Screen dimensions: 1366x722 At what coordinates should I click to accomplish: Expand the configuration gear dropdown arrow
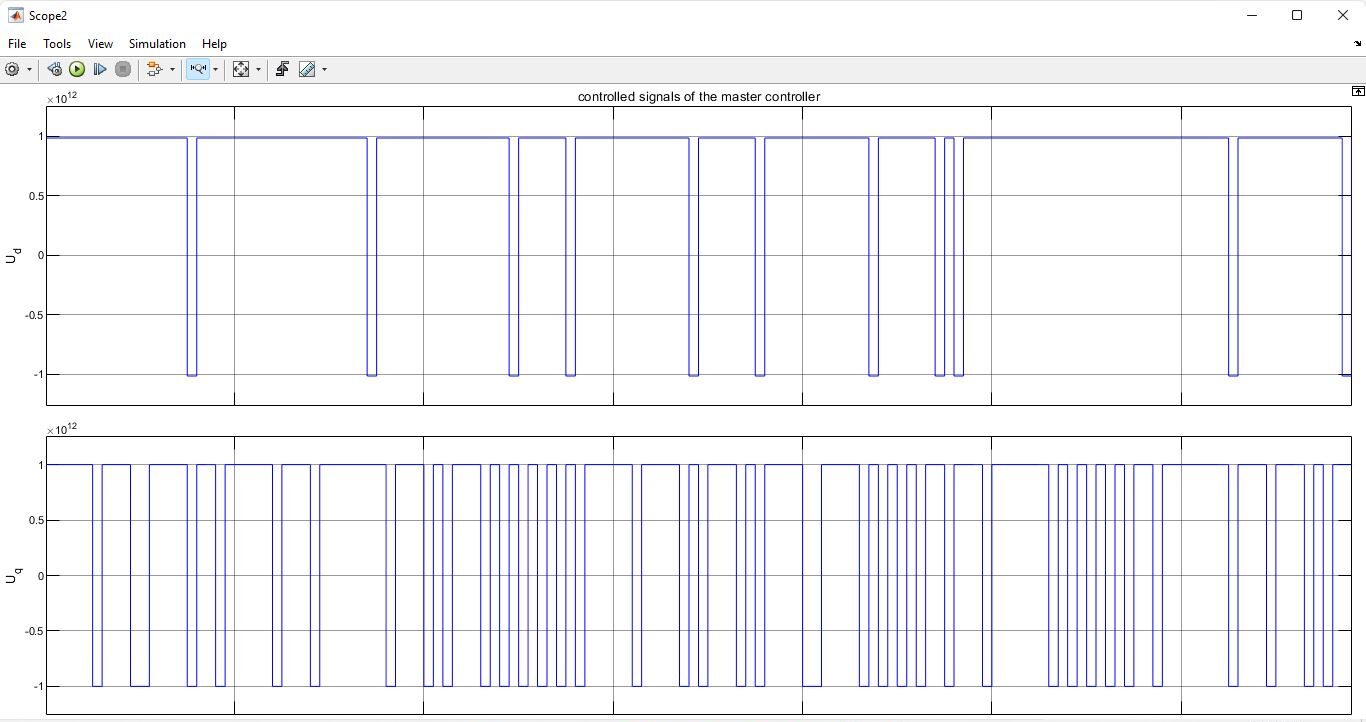(x=29, y=69)
